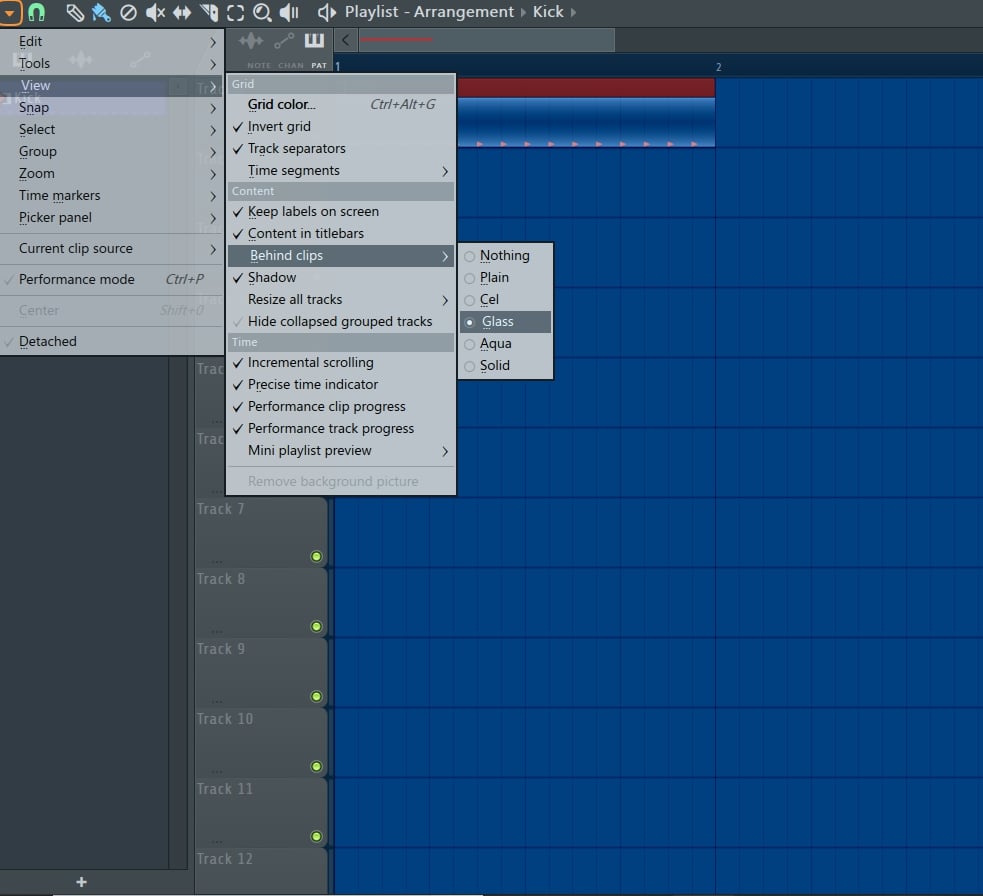Select the Delete tool in the toolbar

[x=128, y=13]
